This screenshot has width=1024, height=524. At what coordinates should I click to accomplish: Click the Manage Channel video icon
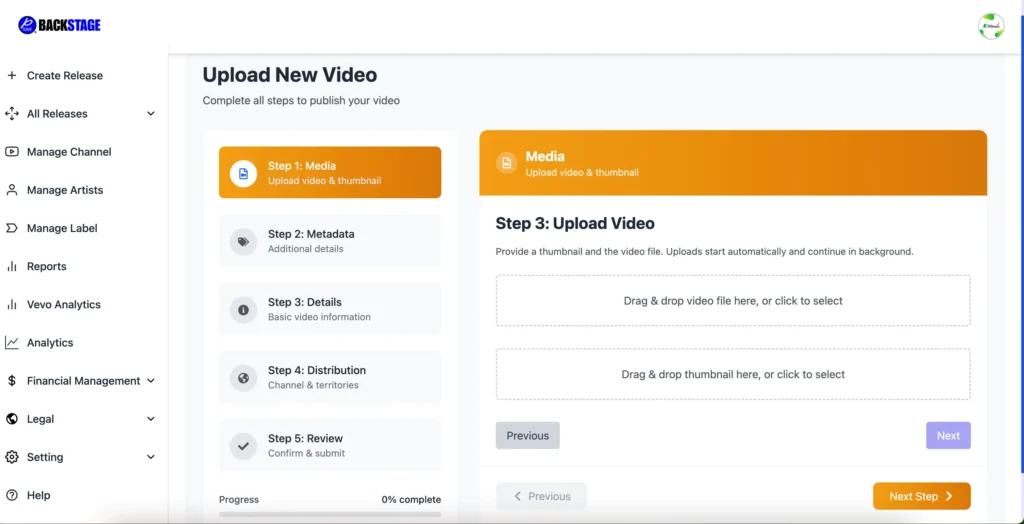tap(12, 152)
